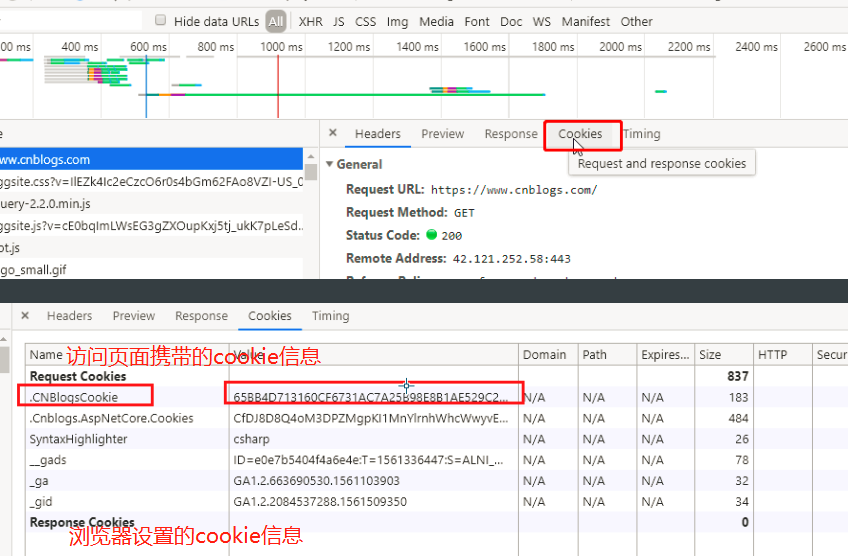Select the .Cnblogs.AspNetCore.Cookies row
The image size is (848, 556).
tap(436, 418)
